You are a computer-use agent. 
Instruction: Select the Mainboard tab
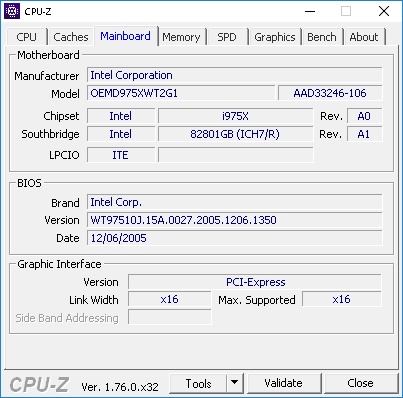pos(126,36)
